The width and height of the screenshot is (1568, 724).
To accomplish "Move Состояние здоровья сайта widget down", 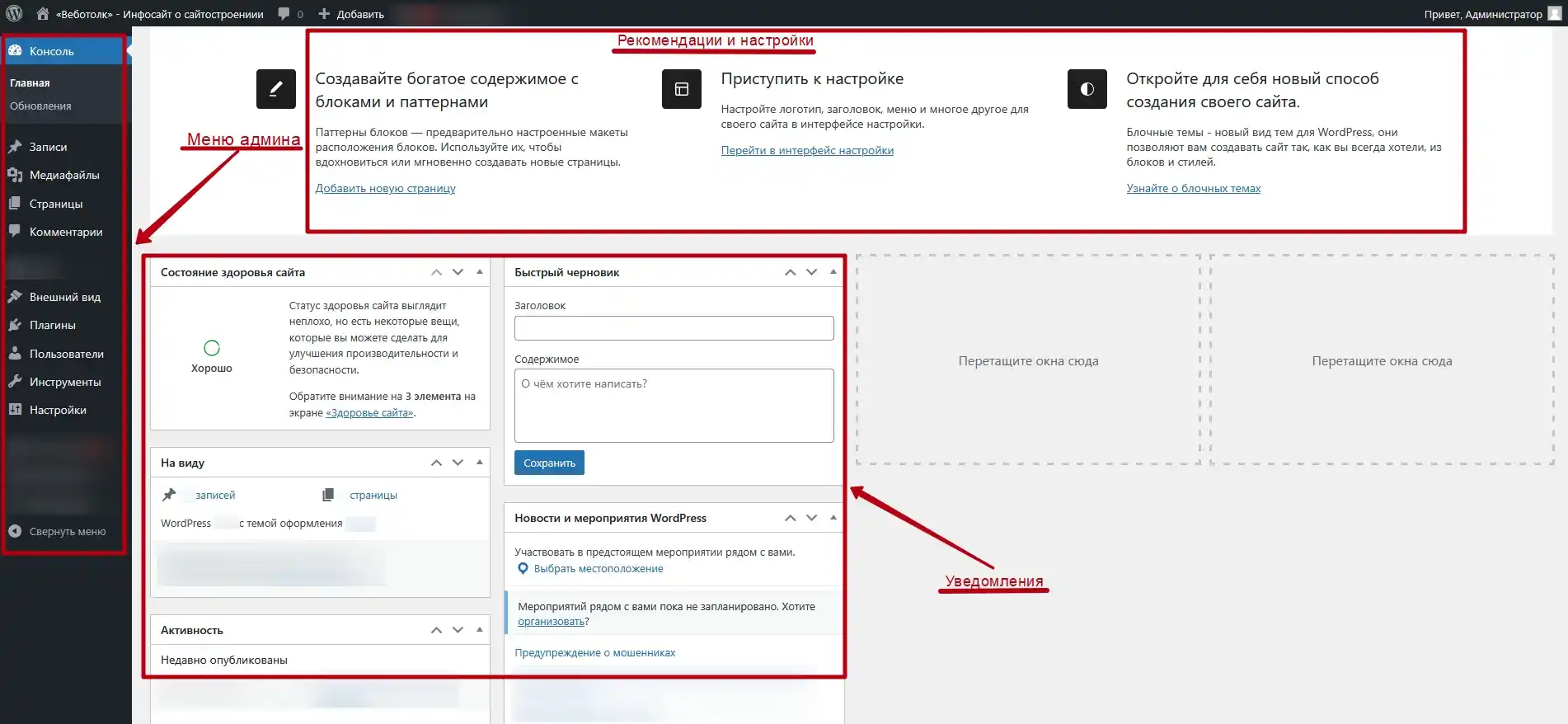I will 458,272.
